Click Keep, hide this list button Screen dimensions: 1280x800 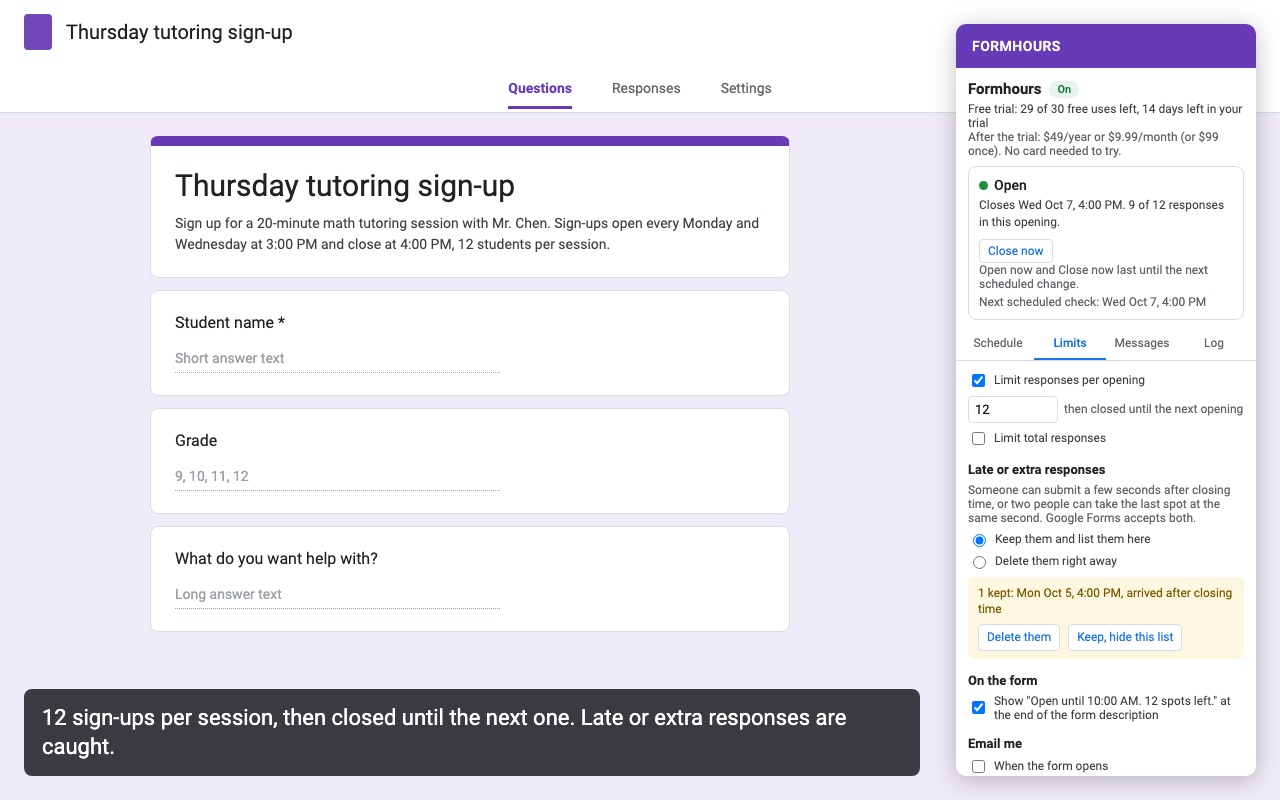pyautogui.click(x=1125, y=637)
